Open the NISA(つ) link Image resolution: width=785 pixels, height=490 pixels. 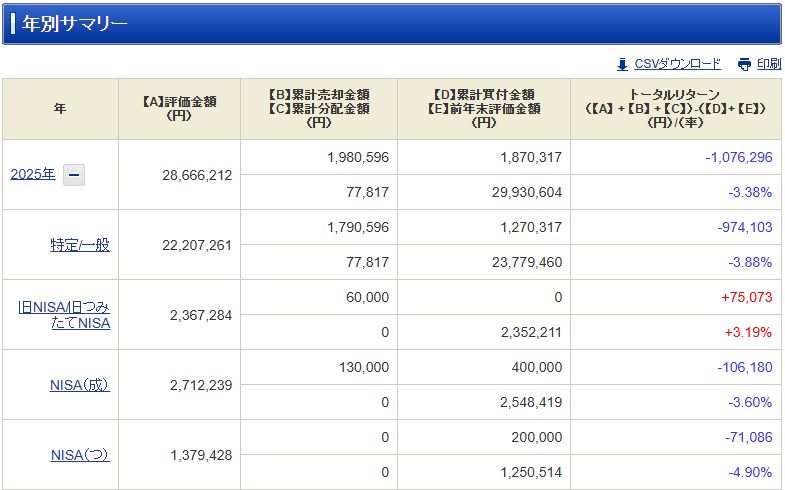click(x=80, y=455)
